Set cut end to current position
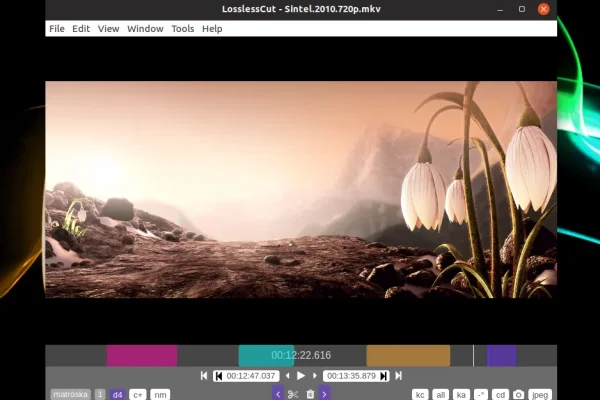This screenshot has width=600, height=400. coord(383,376)
